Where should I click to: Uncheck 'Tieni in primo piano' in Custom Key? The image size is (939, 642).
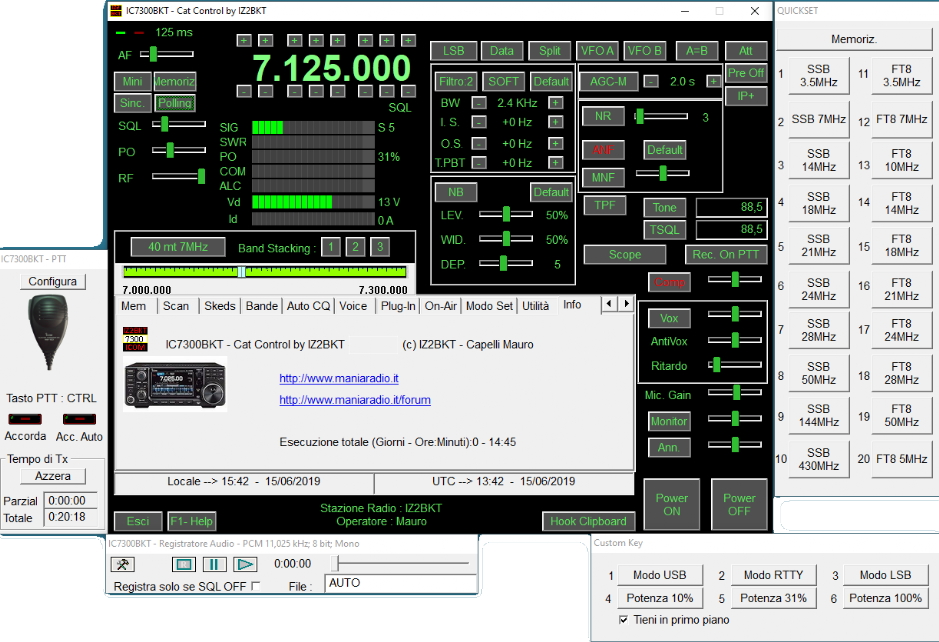point(623,620)
